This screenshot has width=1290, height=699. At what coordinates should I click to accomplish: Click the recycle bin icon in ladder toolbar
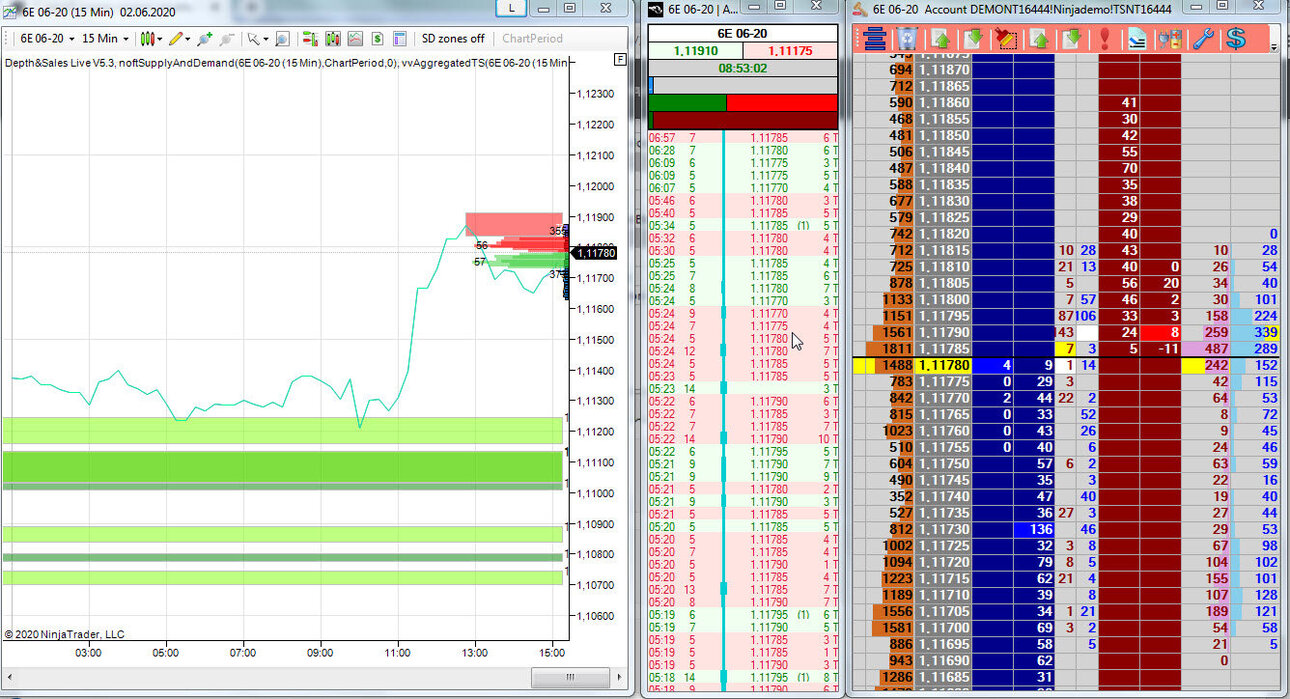point(908,39)
